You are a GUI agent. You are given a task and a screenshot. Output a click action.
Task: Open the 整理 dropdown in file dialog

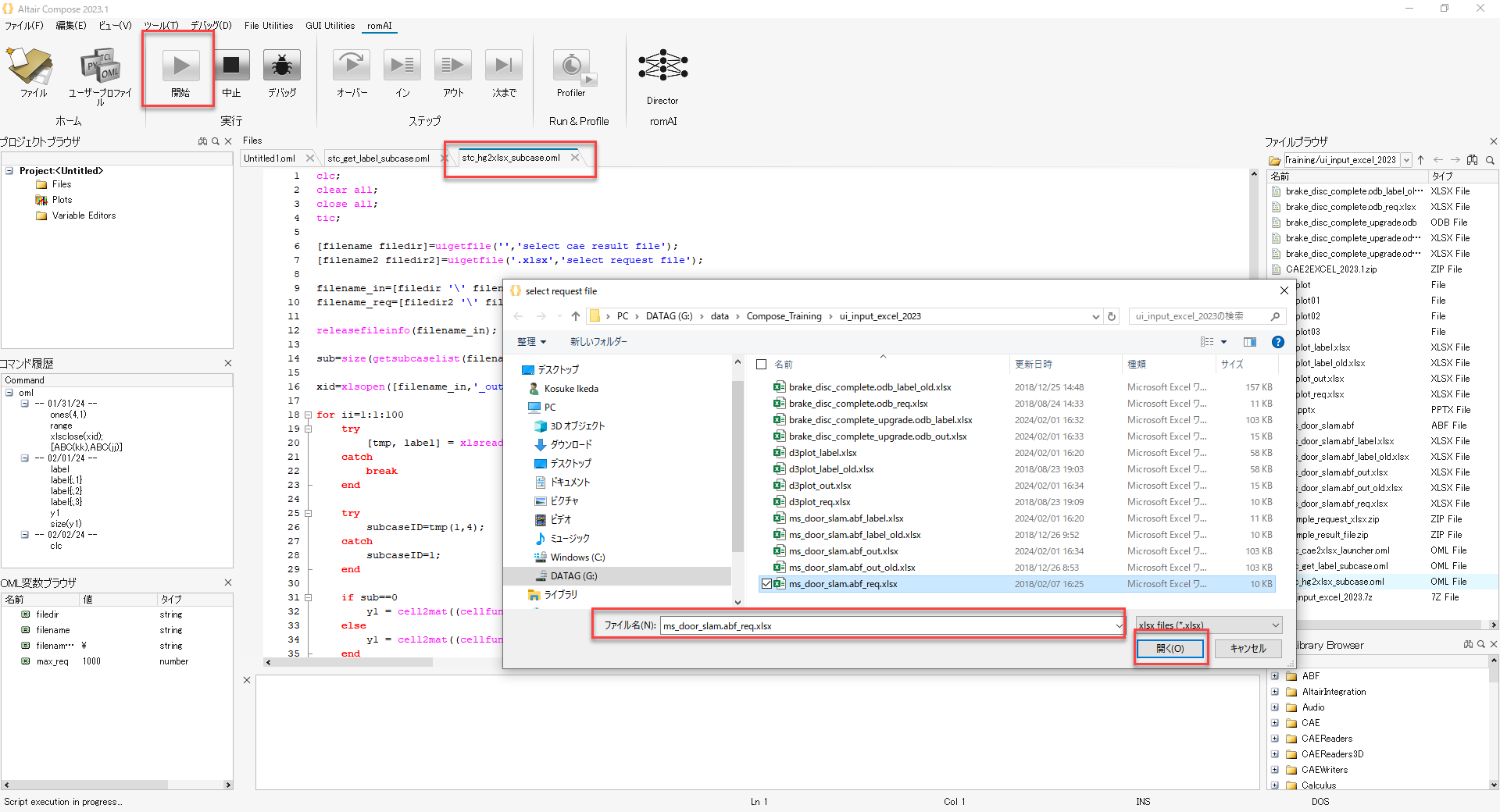click(x=531, y=342)
